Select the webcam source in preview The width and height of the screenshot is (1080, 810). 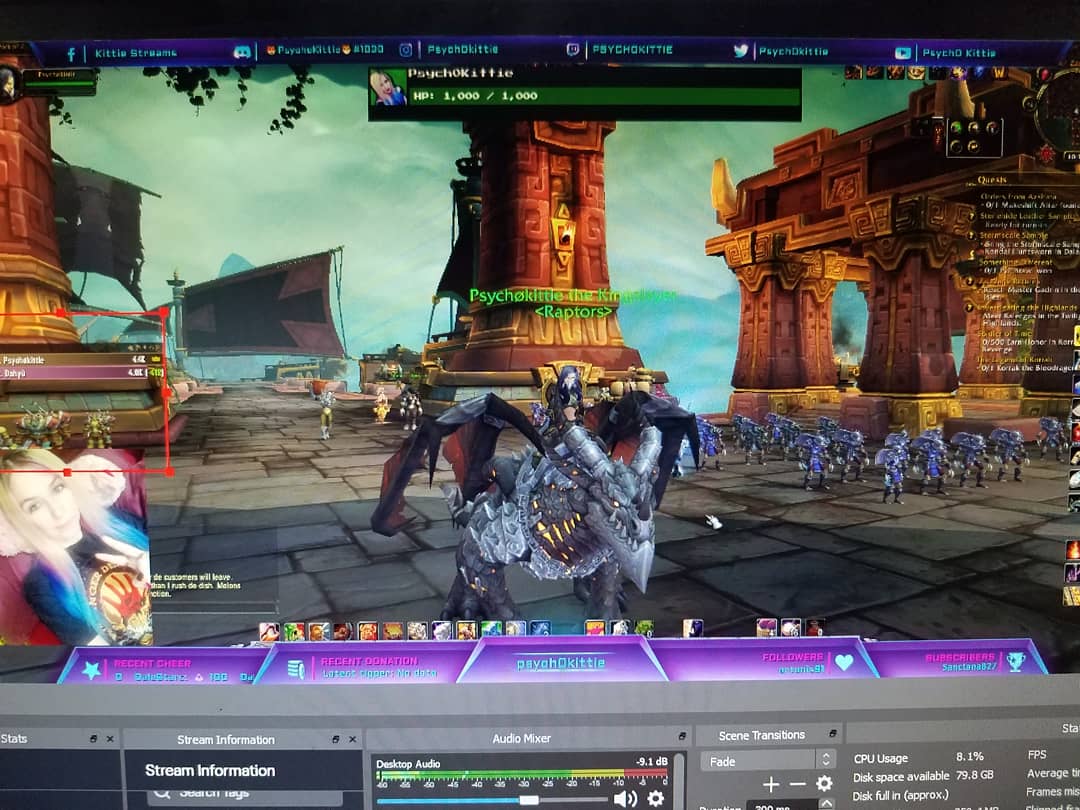(x=74, y=546)
